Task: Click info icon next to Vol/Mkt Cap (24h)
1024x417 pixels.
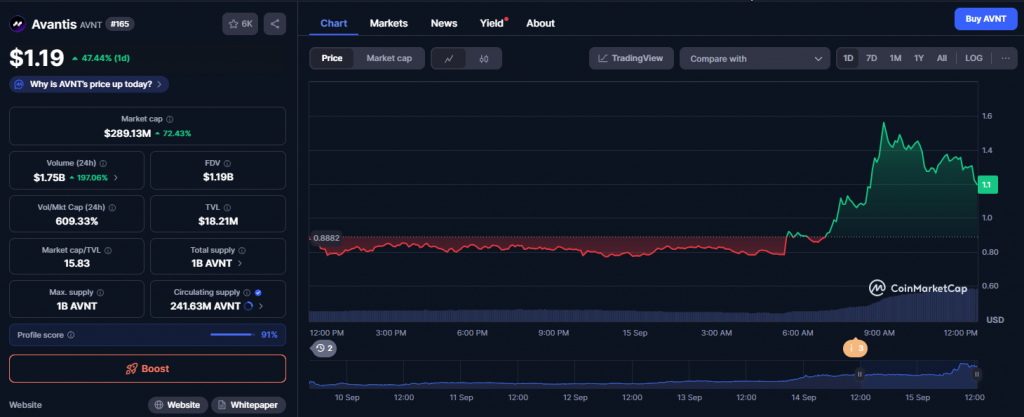Action: [112, 207]
